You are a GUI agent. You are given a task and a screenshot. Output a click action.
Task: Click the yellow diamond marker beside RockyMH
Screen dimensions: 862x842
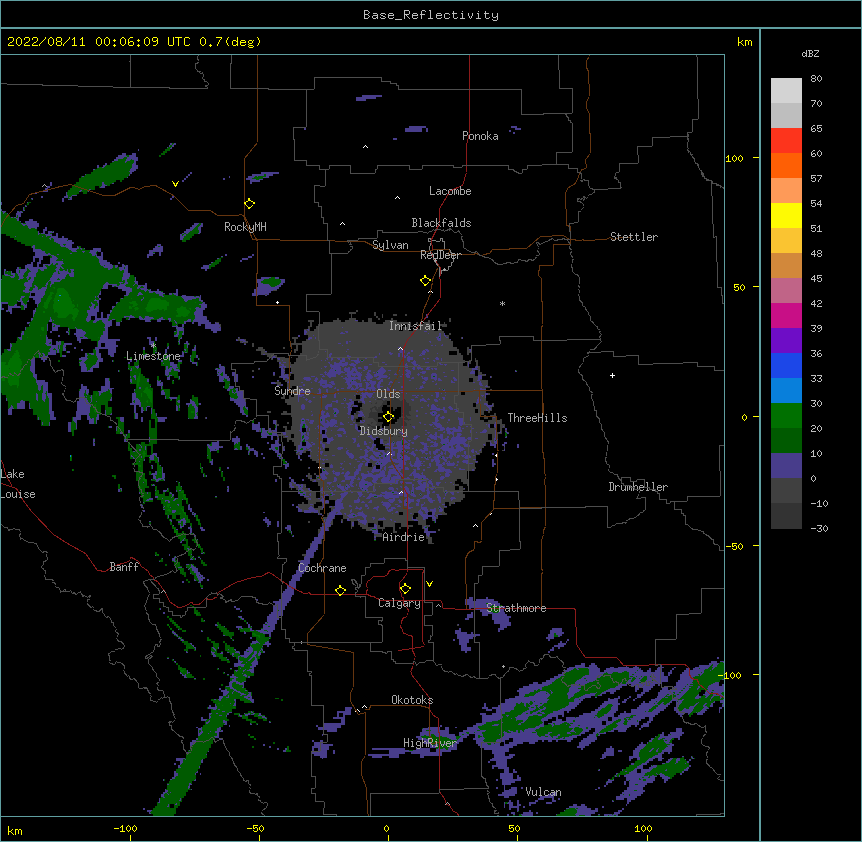pyautogui.click(x=250, y=203)
